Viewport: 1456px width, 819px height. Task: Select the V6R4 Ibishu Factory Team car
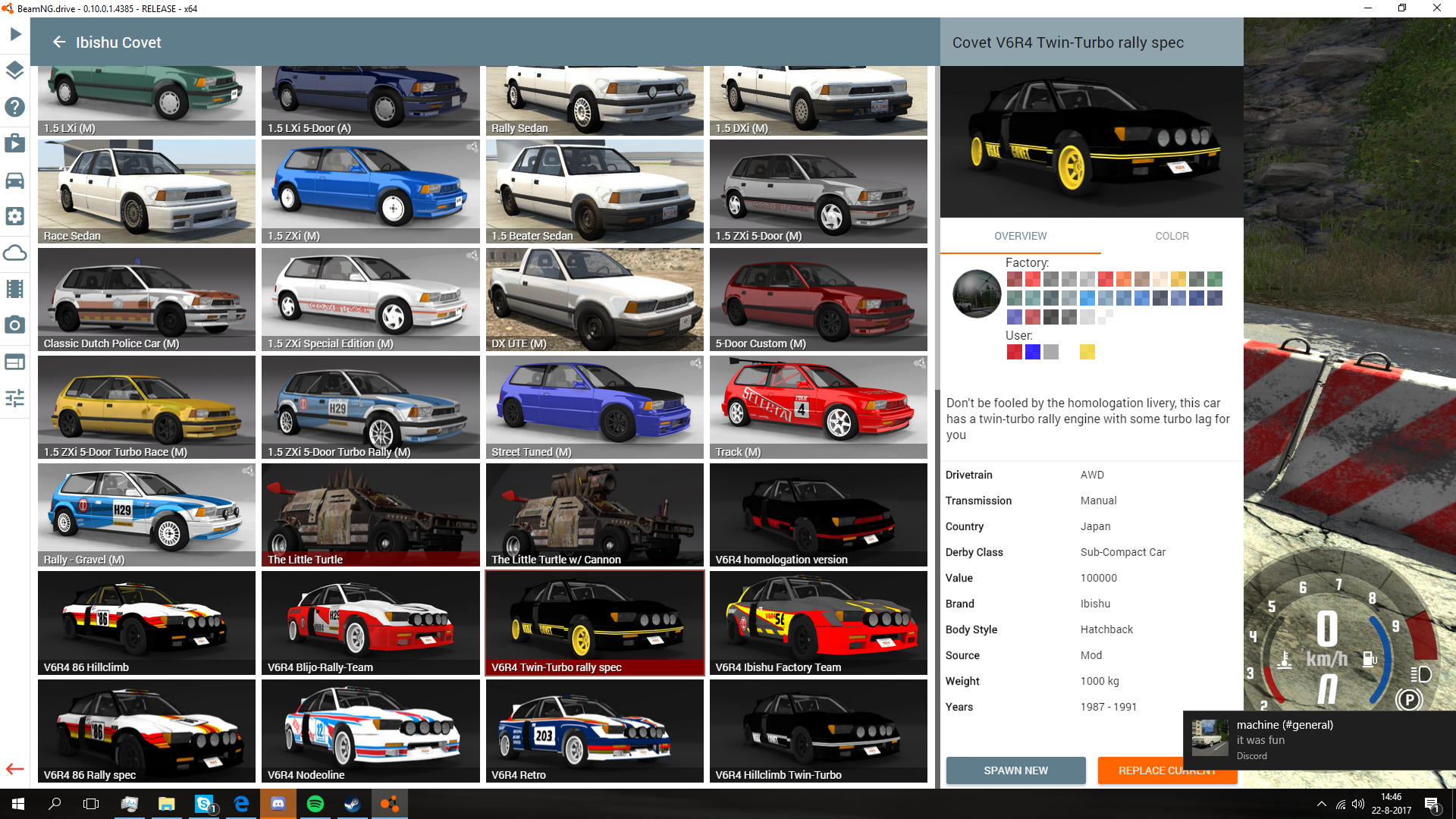tap(818, 623)
